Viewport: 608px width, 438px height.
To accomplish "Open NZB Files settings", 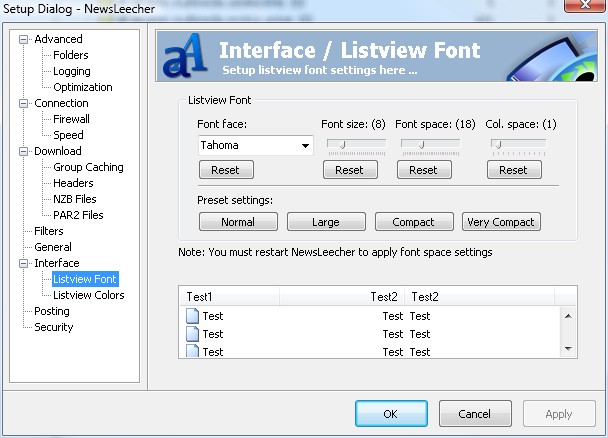I will tap(75, 199).
